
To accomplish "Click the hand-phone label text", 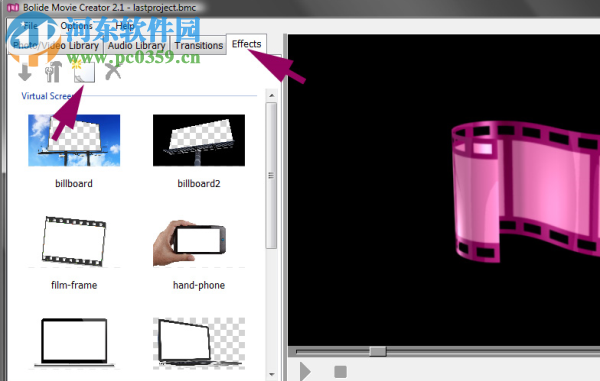I will (199, 285).
